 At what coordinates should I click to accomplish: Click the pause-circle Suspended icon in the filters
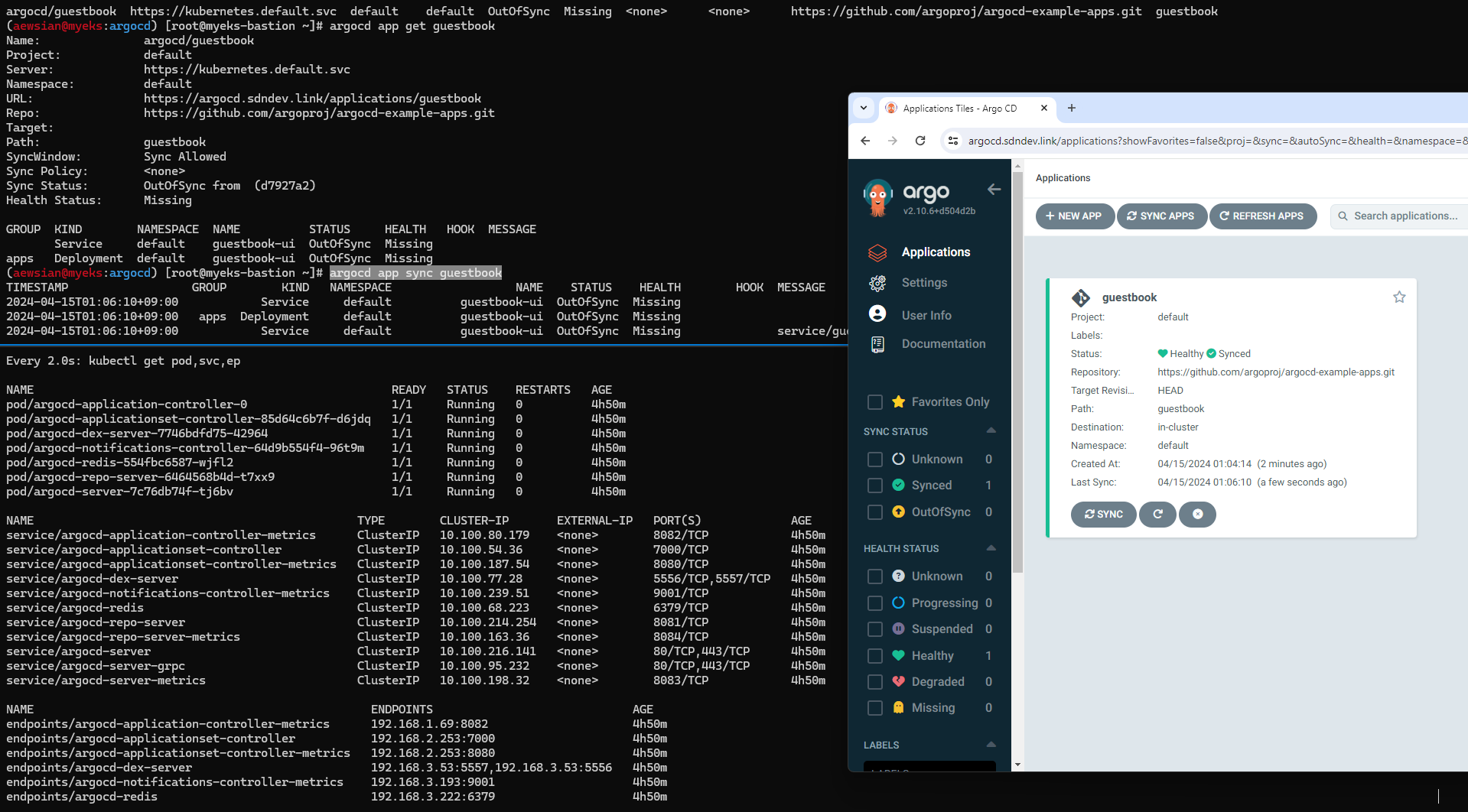(x=898, y=628)
